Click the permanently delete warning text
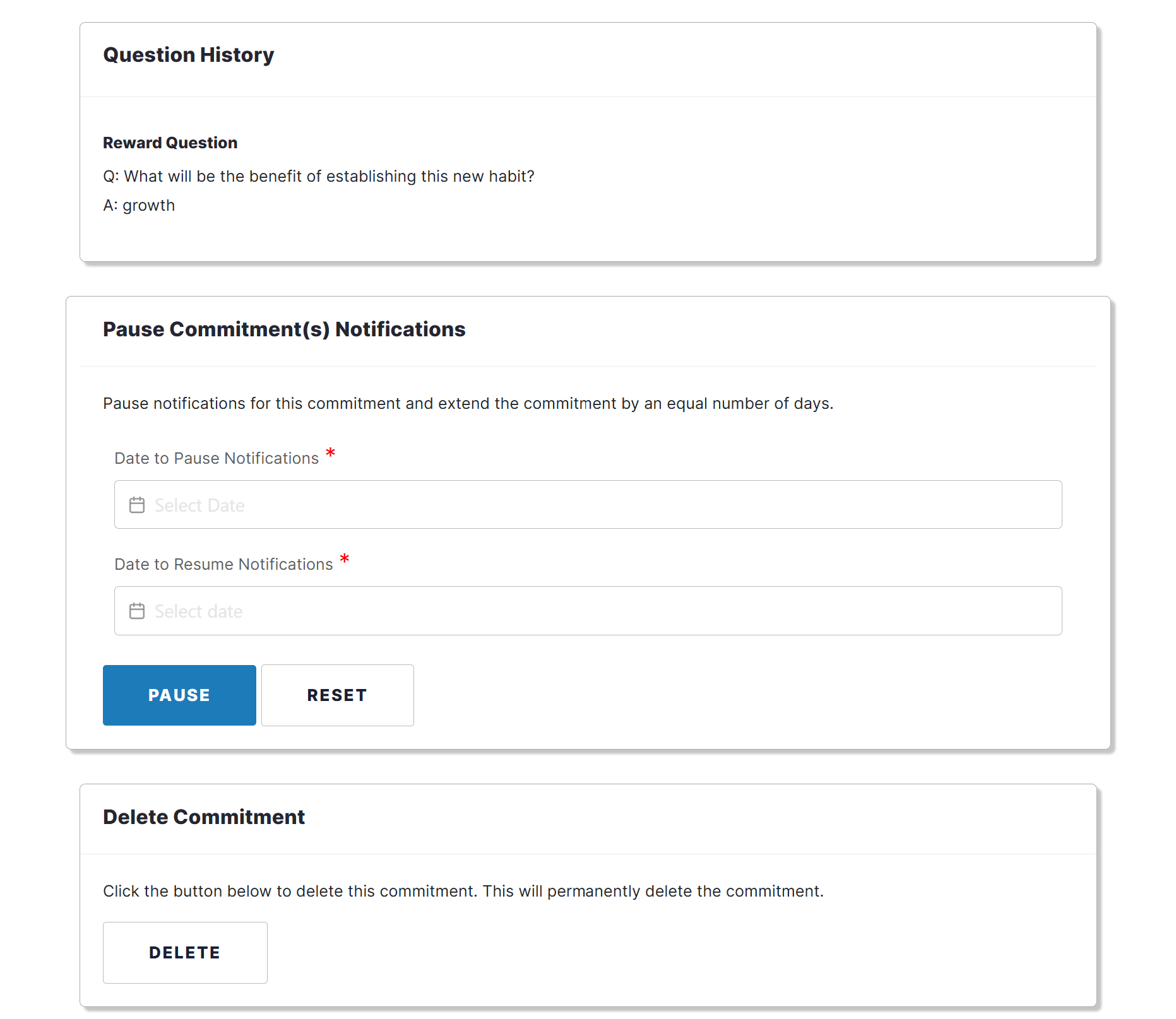The height and width of the screenshot is (1019, 1176). tap(463, 891)
